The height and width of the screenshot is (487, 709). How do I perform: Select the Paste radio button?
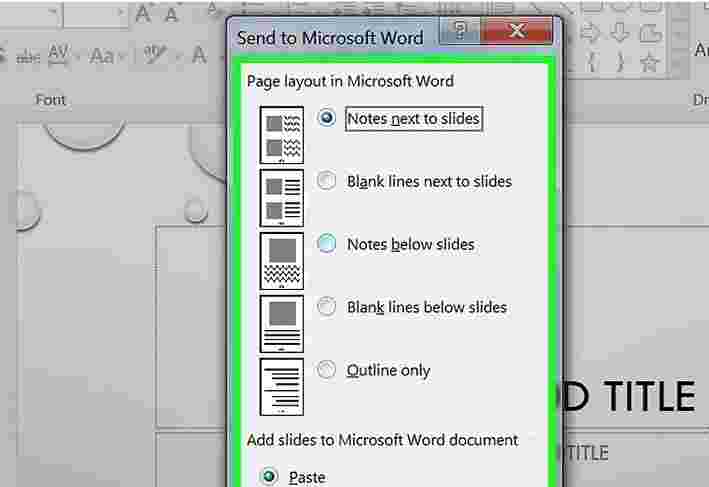click(269, 476)
